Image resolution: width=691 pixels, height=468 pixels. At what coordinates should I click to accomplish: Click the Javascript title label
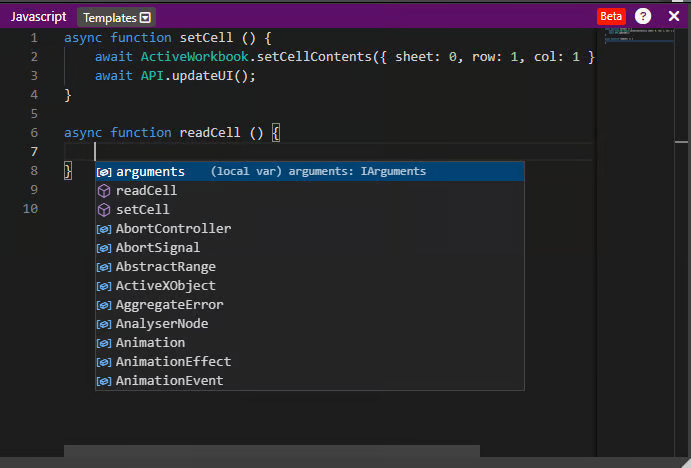pos(39,17)
